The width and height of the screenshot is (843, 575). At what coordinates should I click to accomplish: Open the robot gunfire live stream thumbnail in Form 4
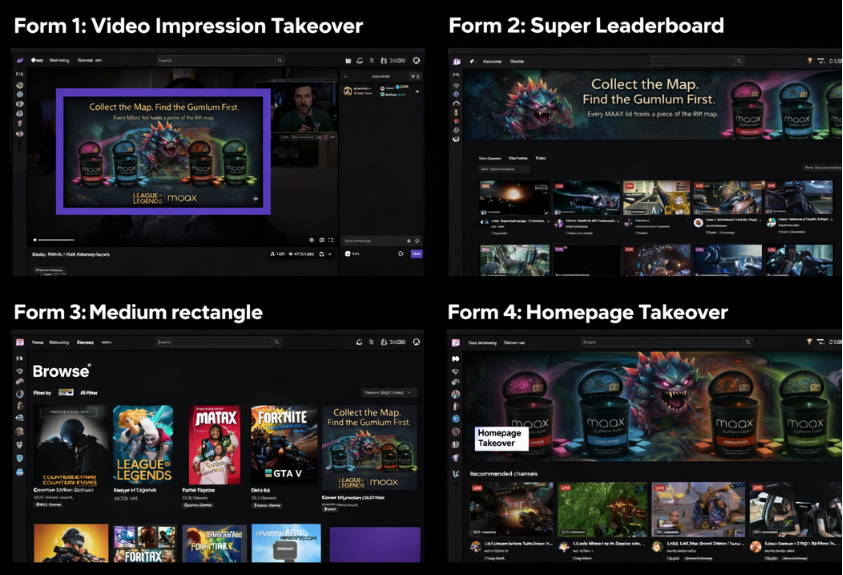(x=511, y=509)
